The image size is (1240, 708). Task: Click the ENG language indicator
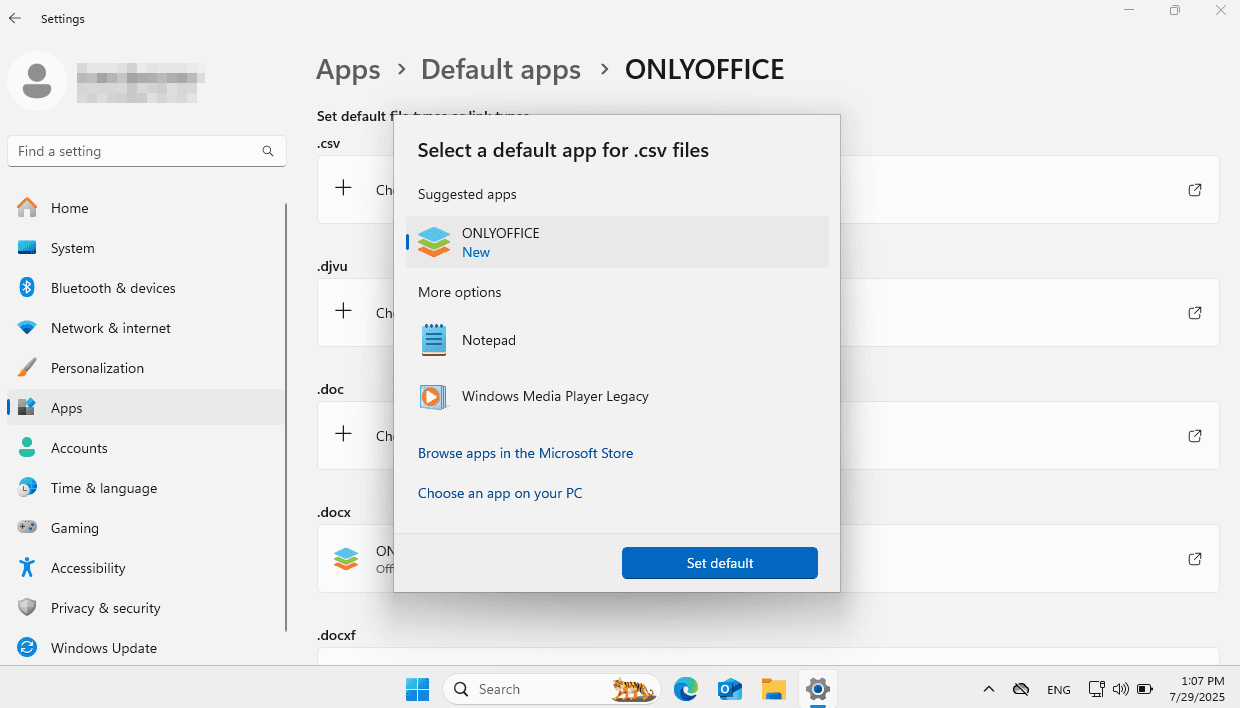[x=1059, y=689]
